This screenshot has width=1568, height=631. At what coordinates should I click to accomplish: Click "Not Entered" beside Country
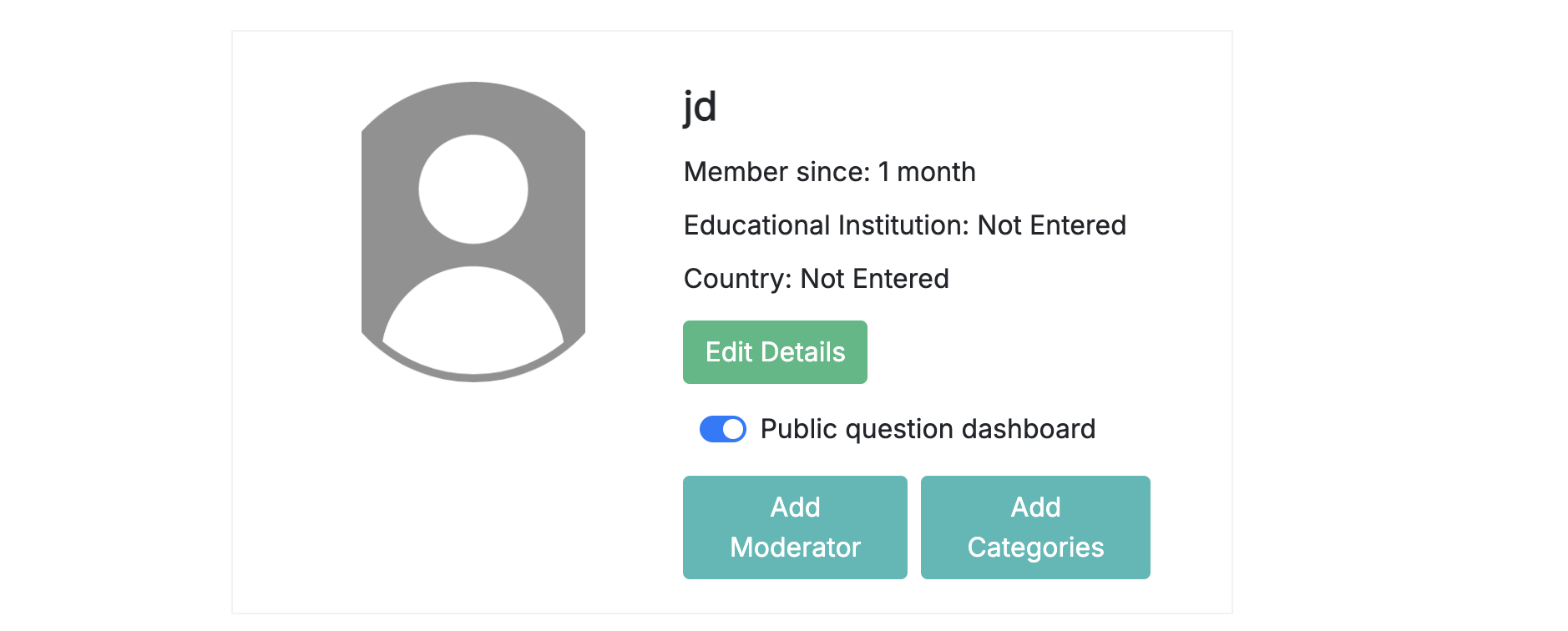point(874,279)
